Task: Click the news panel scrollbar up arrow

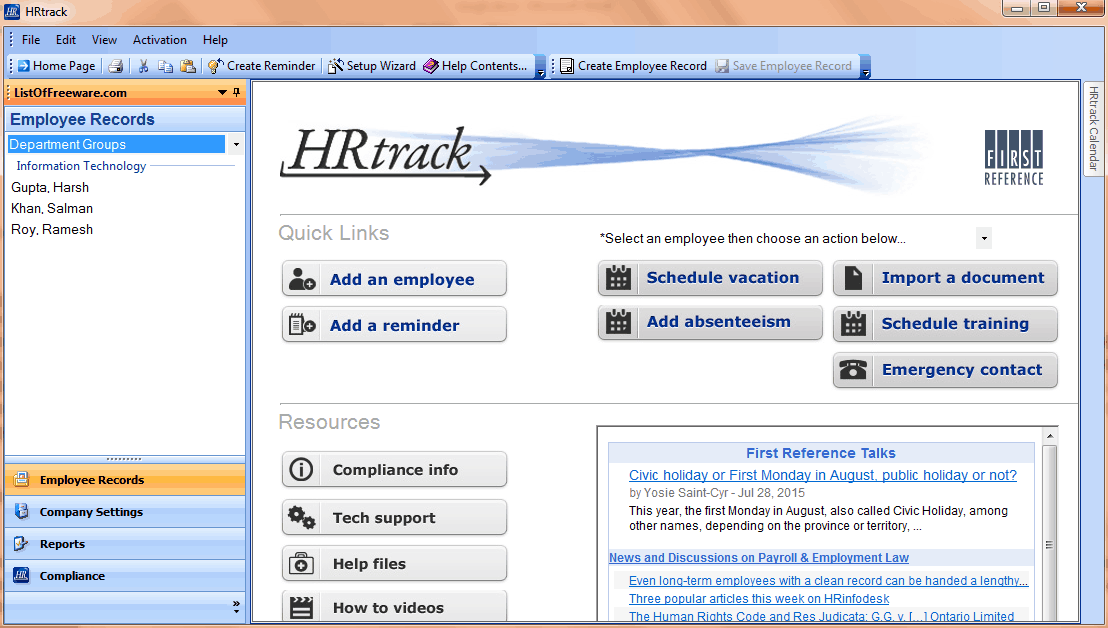Action: (1049, 437)
